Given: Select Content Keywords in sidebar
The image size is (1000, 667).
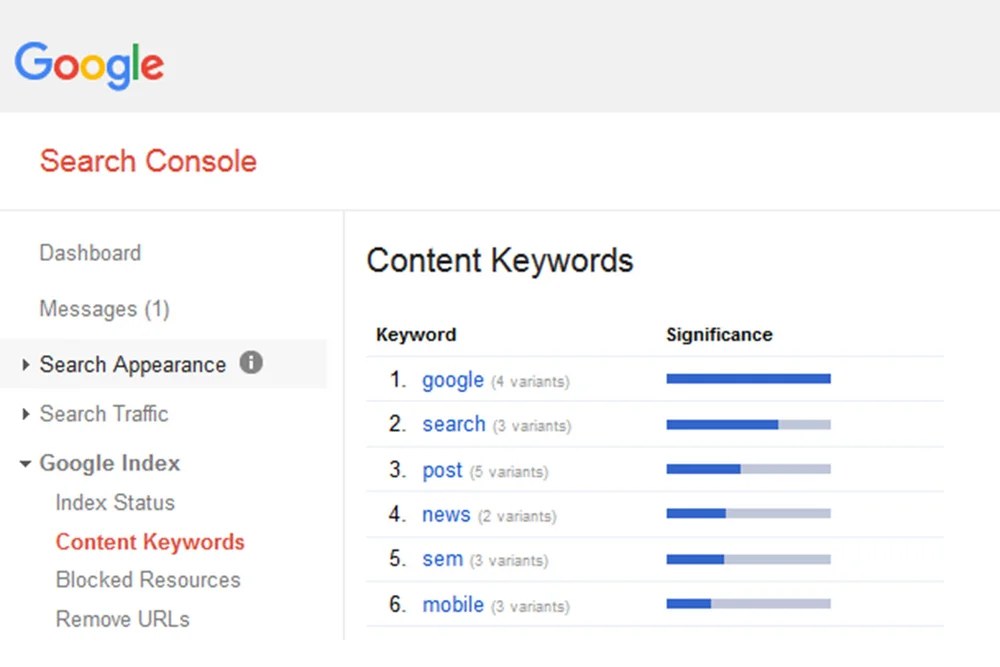Looking at the screenshot, I should point(150,542).
